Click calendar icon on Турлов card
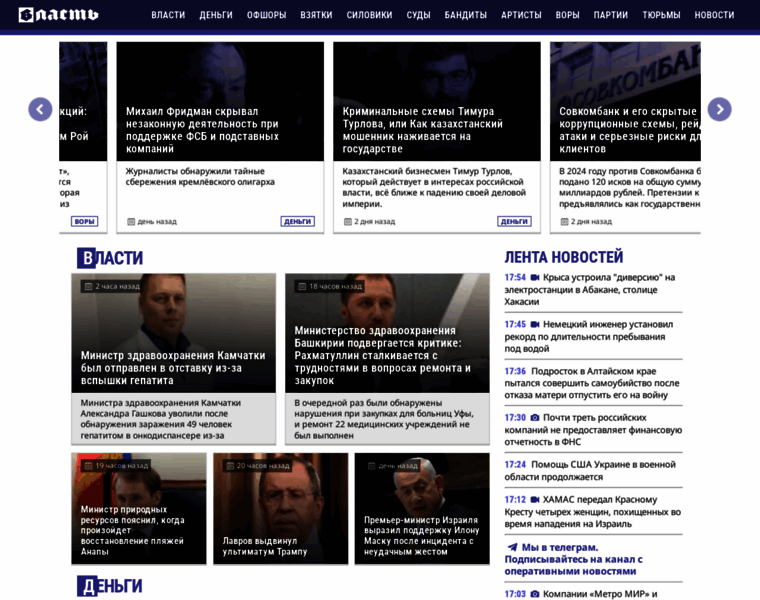760x600 pixels. tap(348, 221)
